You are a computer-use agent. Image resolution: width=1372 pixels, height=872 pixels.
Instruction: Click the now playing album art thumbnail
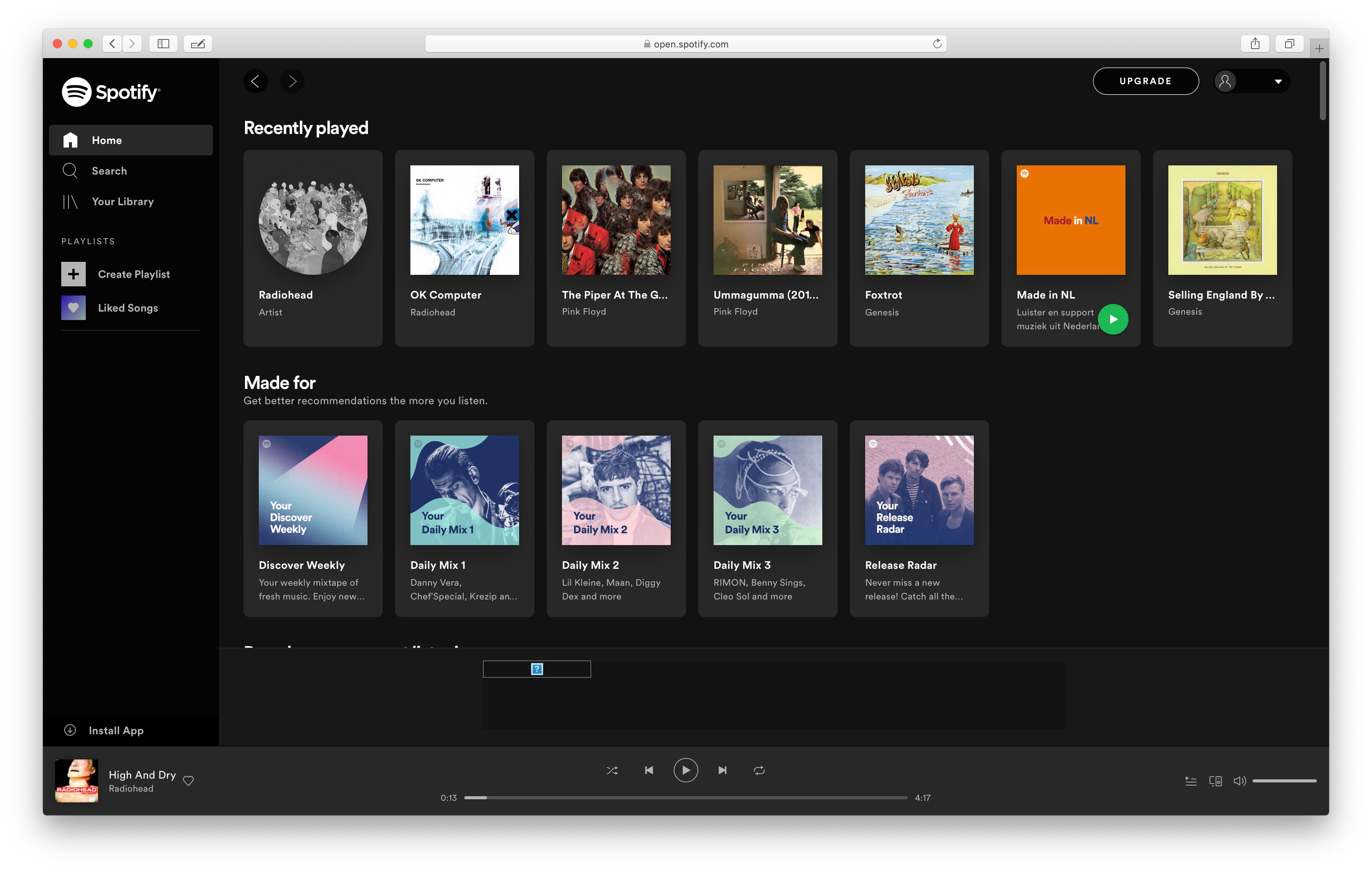point(76,781)
